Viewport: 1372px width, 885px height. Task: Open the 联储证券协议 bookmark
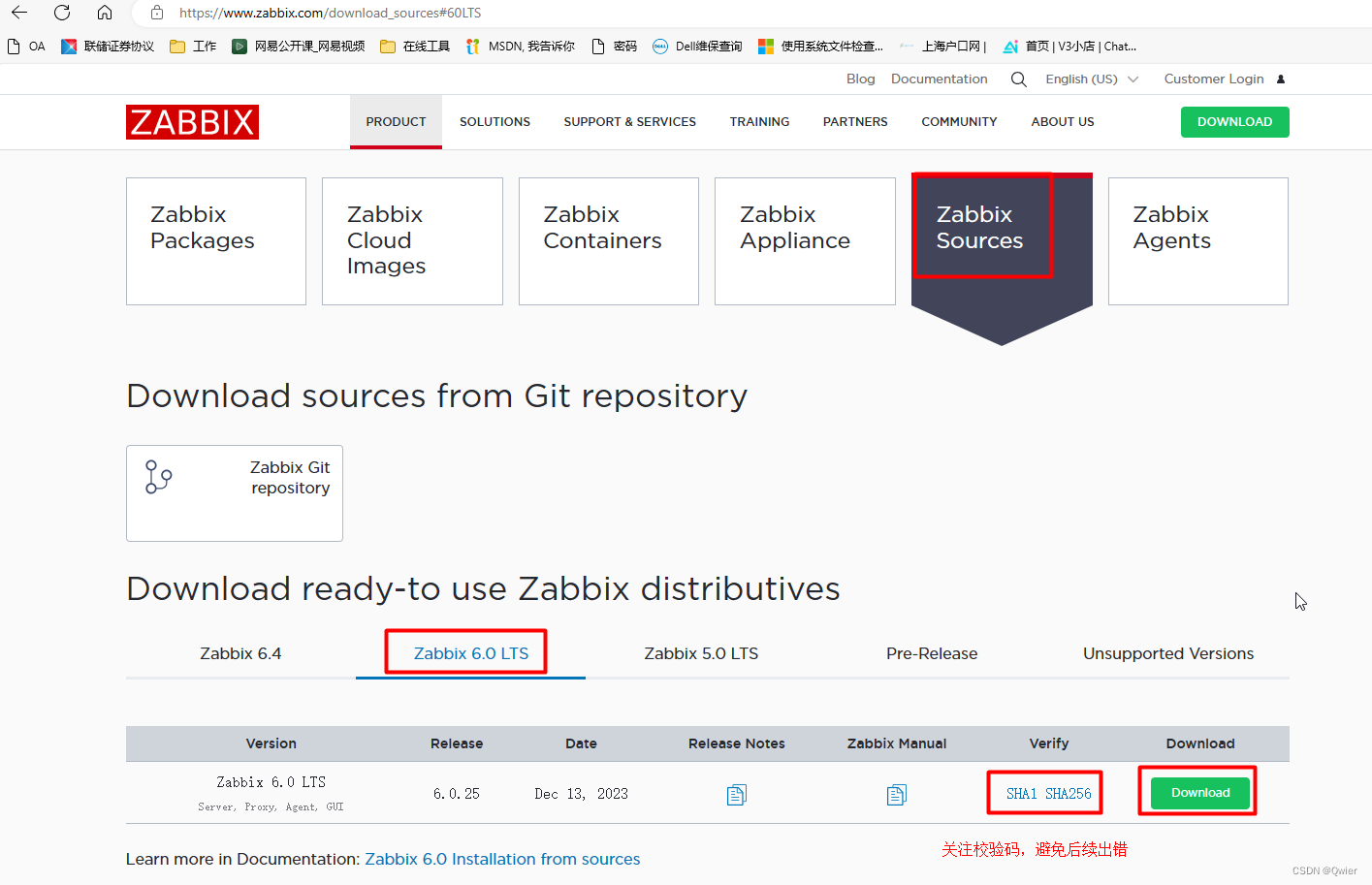coord(108,46)
